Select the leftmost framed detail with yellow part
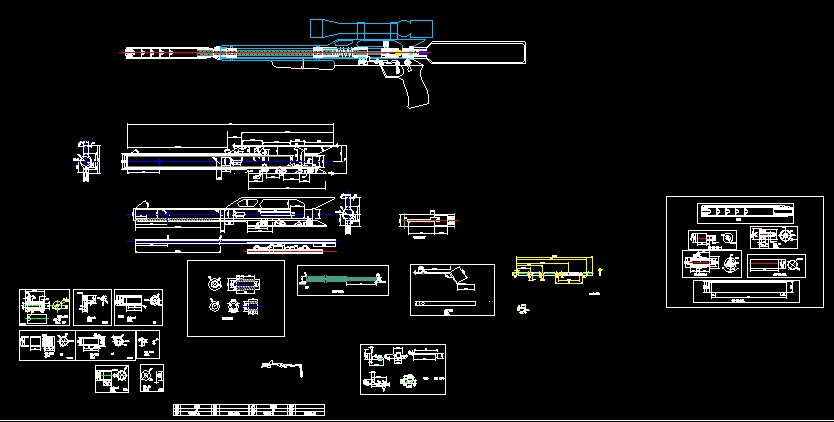 pos(44,307)
